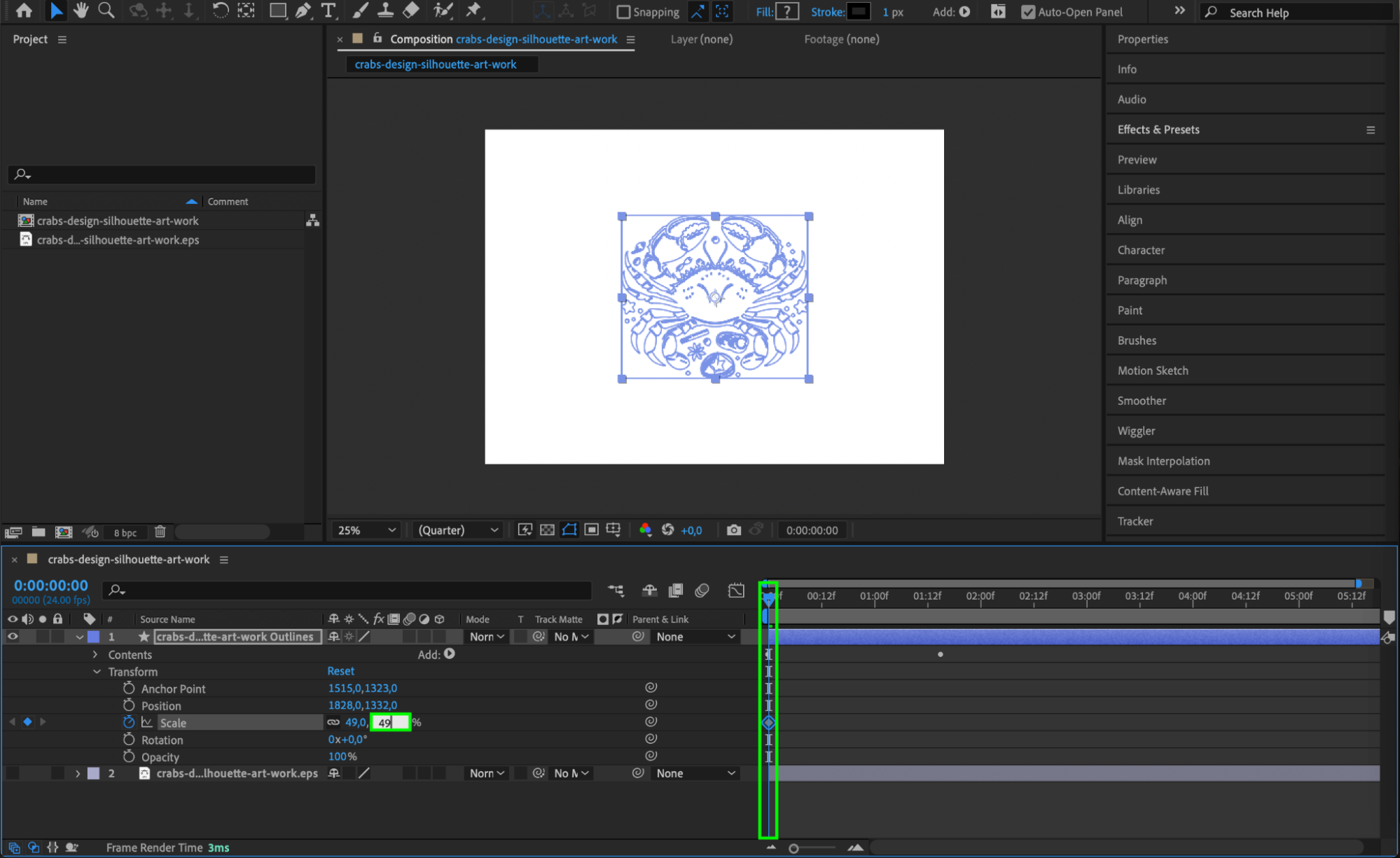Select the Type tool
This screenshot has width=1400, height=858.
click(x=328, y=11)
